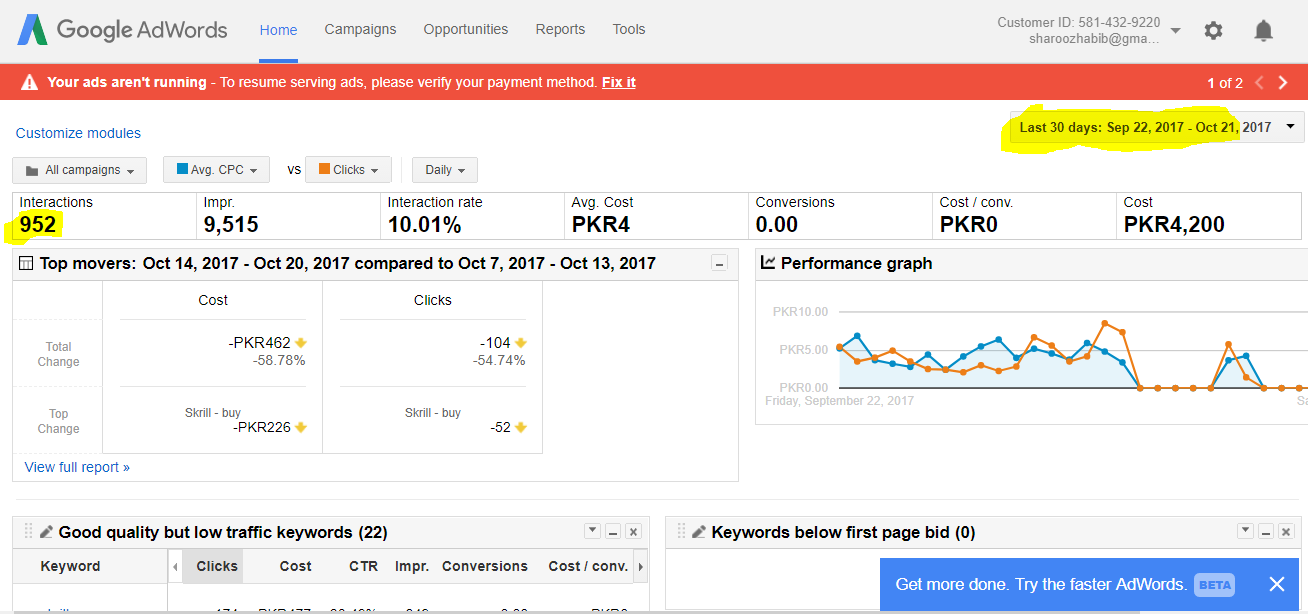Open the settings gear menu

pyautogui.click(x=1213, y=31)
